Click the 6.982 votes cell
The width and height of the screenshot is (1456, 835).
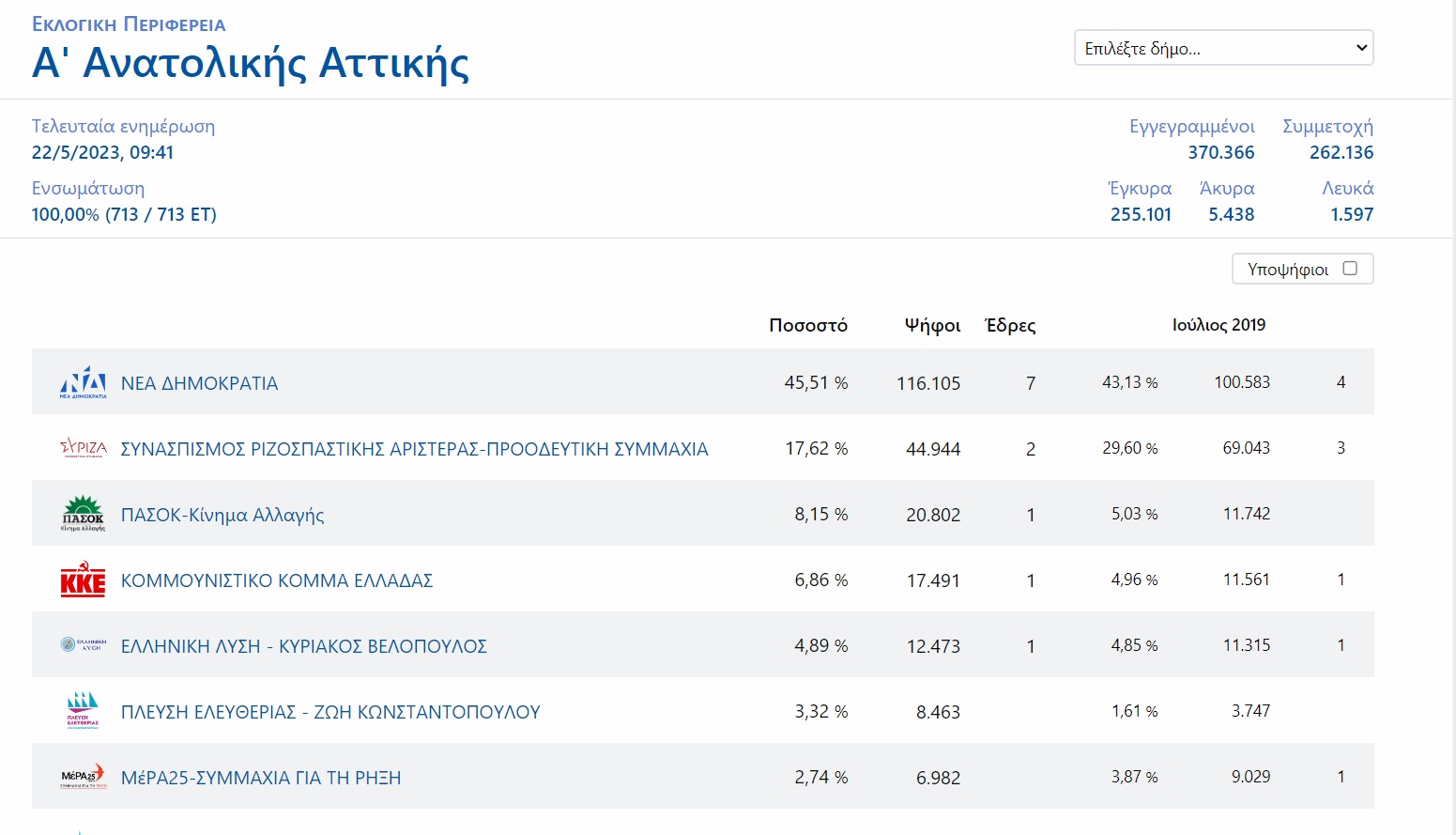[x=938, y=778]
